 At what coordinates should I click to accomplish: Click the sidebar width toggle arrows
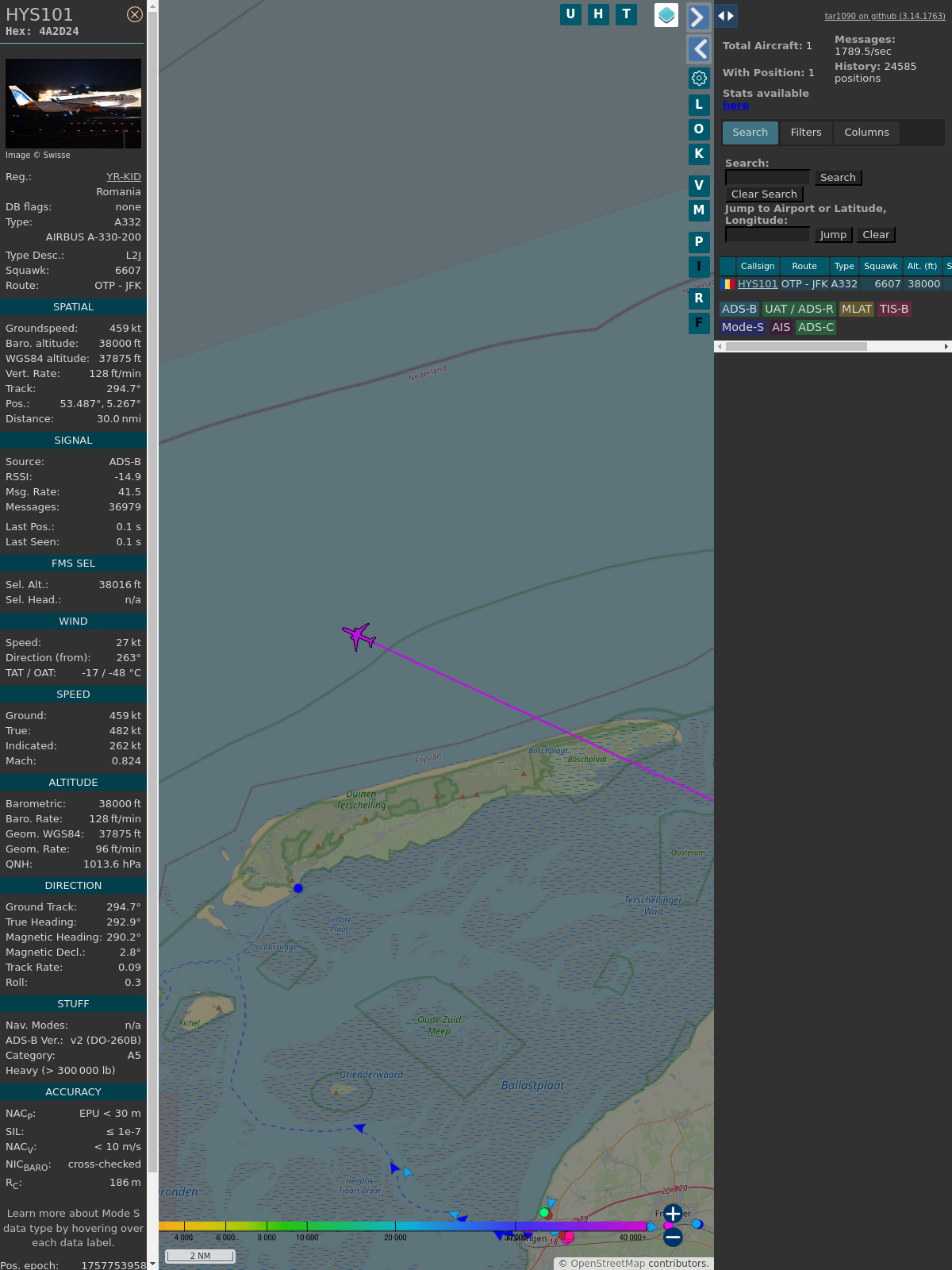726,16
